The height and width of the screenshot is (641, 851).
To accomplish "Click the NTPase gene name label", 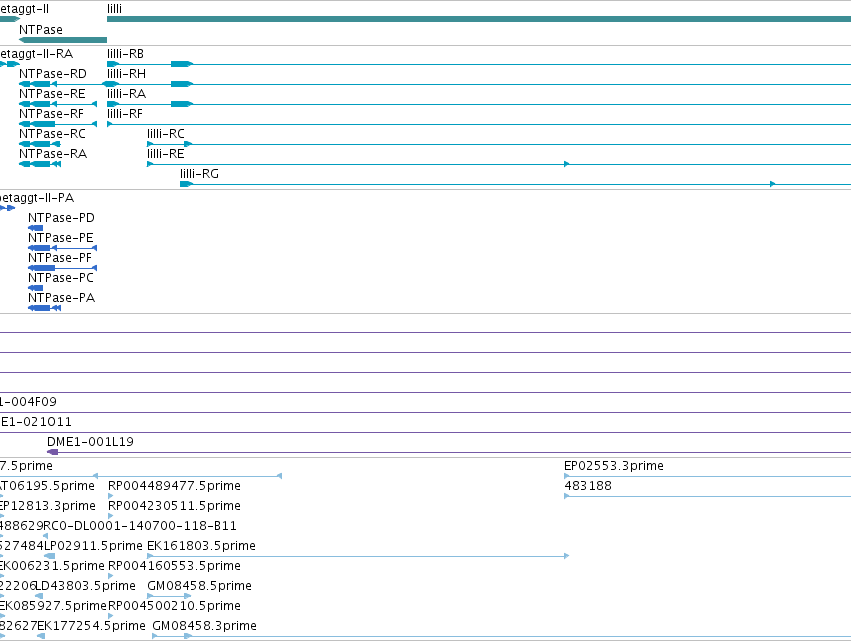I will [x=41, y=30].
